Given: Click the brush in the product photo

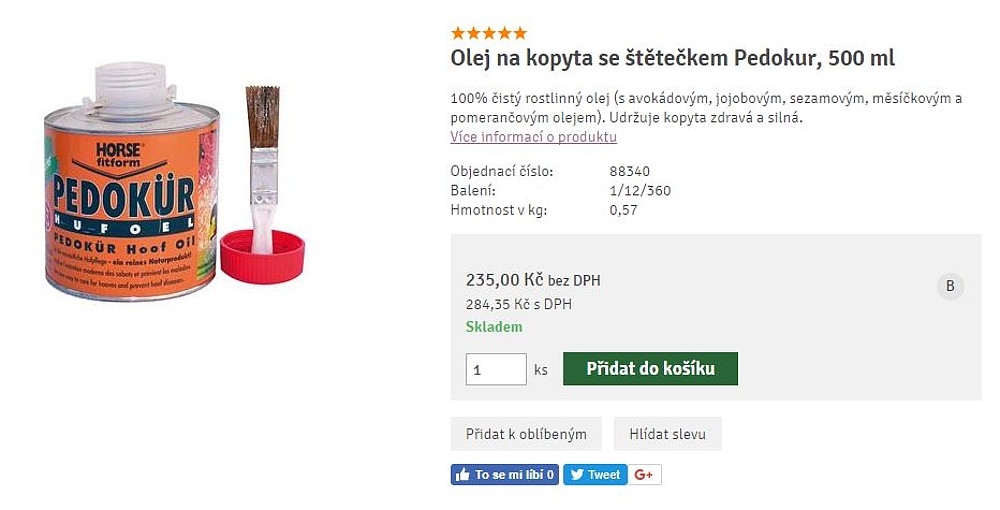Looking at the screenshot, I should [262, 160].
